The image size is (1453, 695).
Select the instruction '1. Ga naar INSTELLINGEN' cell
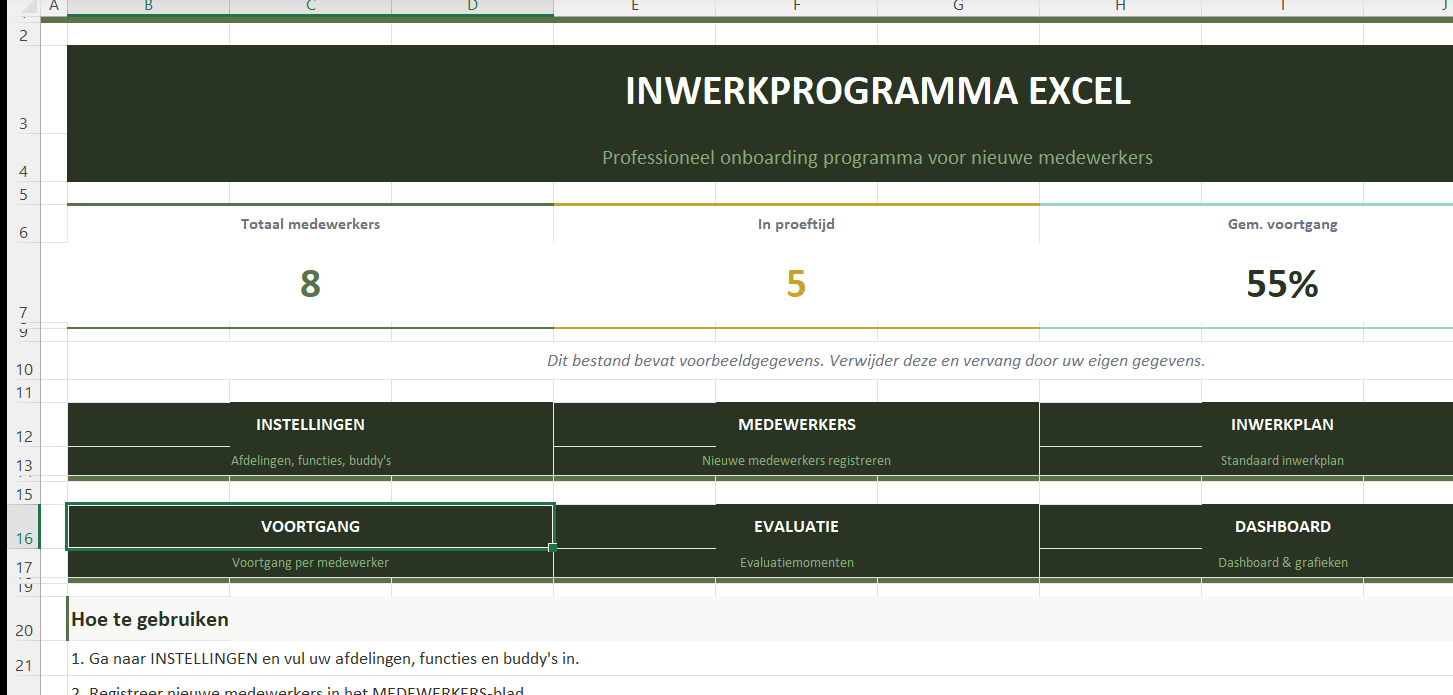point(325,659)
